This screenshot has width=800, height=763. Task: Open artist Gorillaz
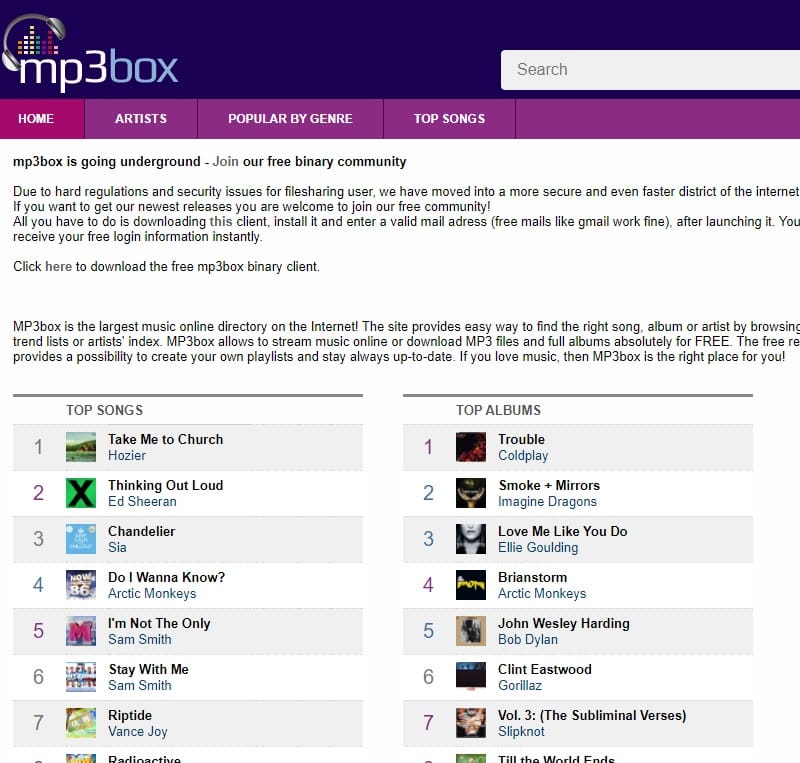tap(520, 685)
